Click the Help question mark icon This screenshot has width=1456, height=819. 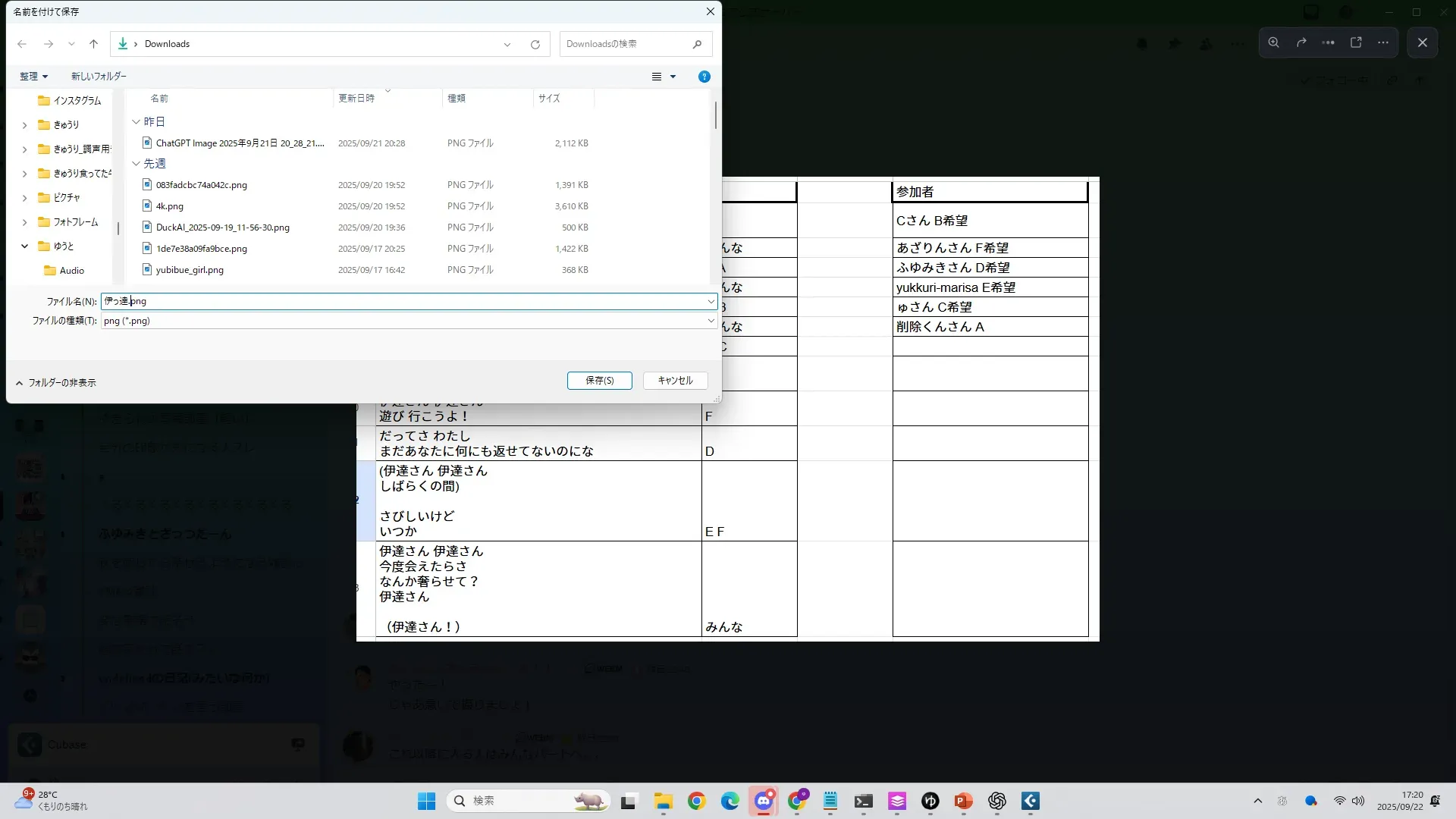click(x=704, y=77)
